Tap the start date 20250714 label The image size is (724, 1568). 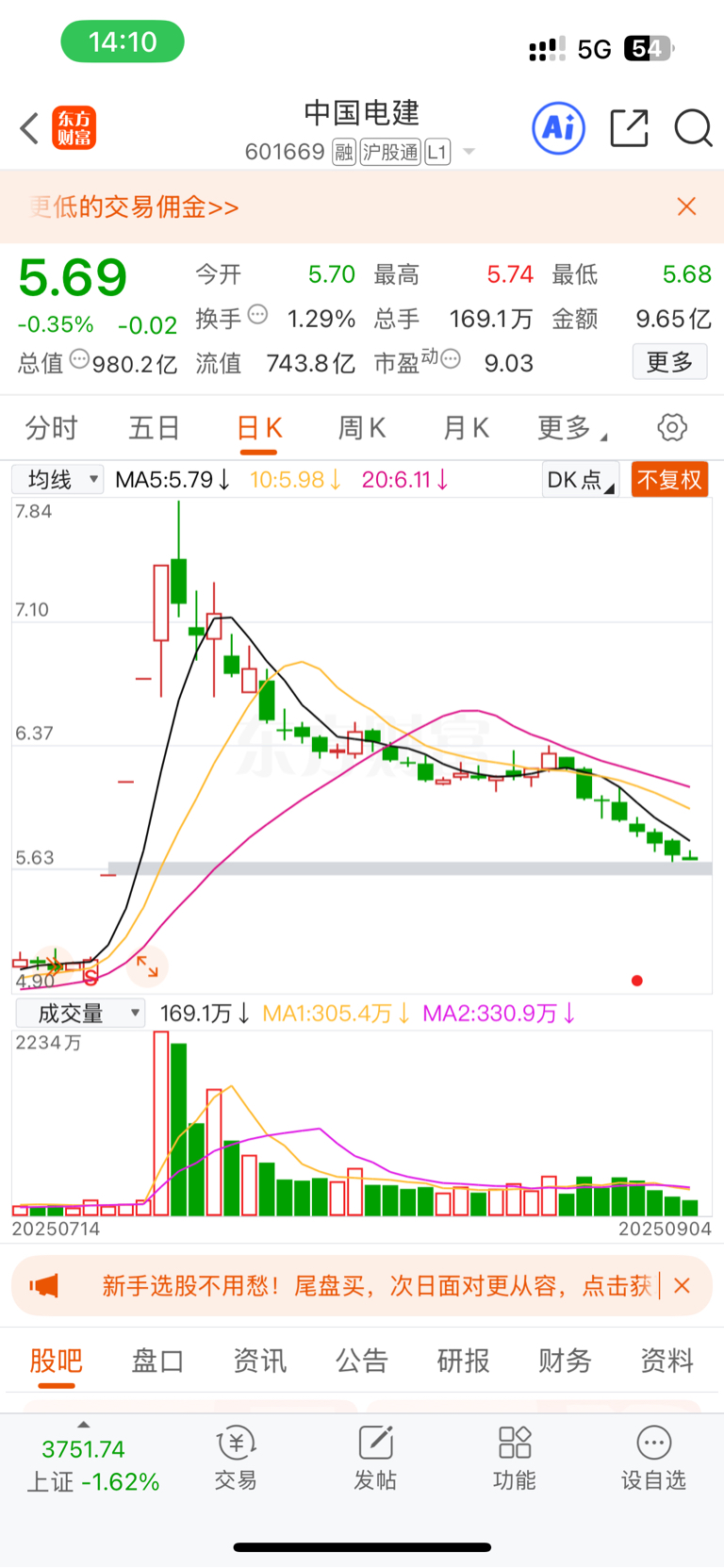pyautogui.click(x=56, y=1229)
